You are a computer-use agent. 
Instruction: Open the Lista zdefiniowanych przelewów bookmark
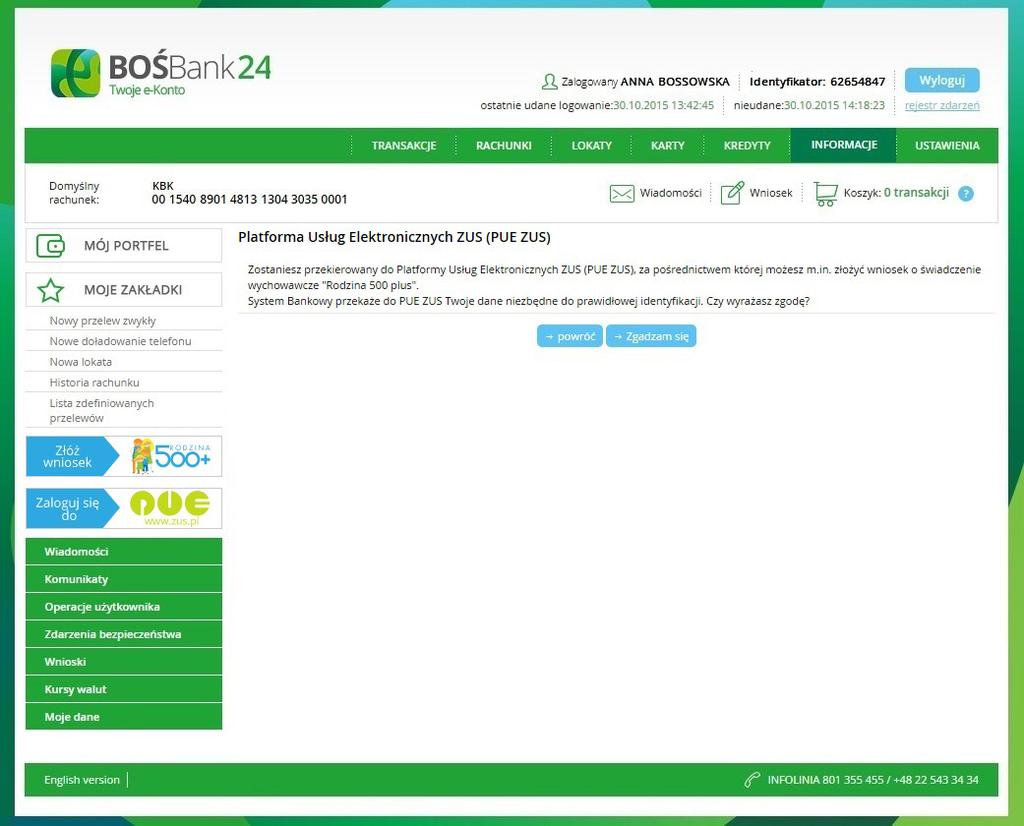click(102, 410)
